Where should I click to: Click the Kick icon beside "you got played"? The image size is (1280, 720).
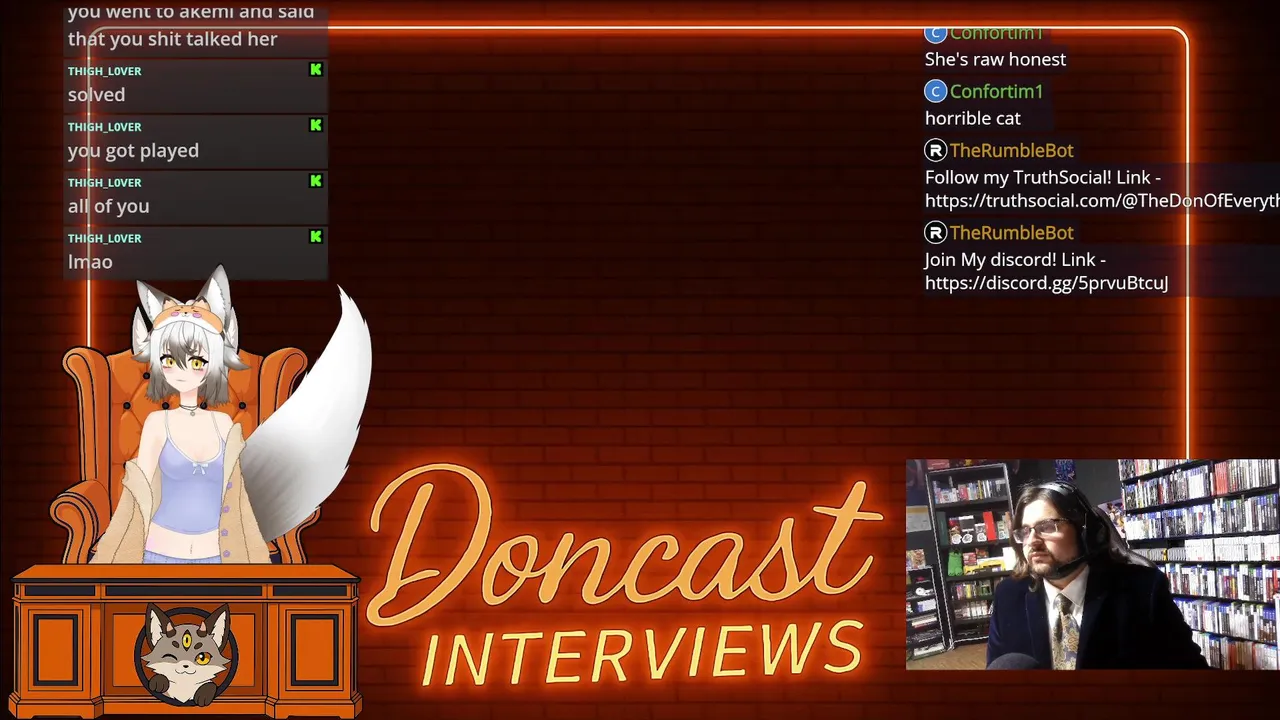tap(316, 126)
